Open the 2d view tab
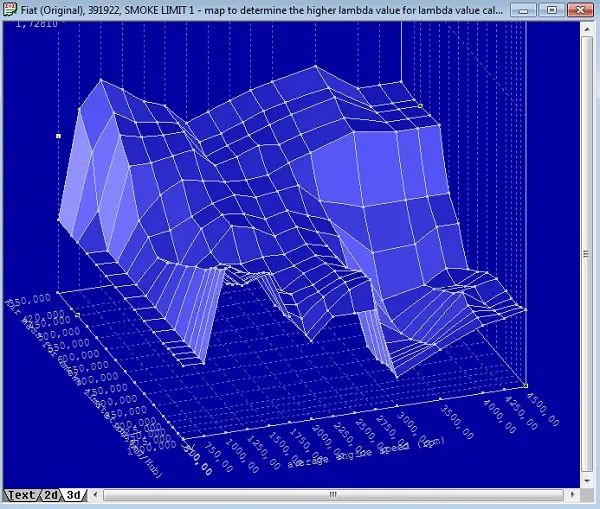600x509 pixels. tap(50, 495)
